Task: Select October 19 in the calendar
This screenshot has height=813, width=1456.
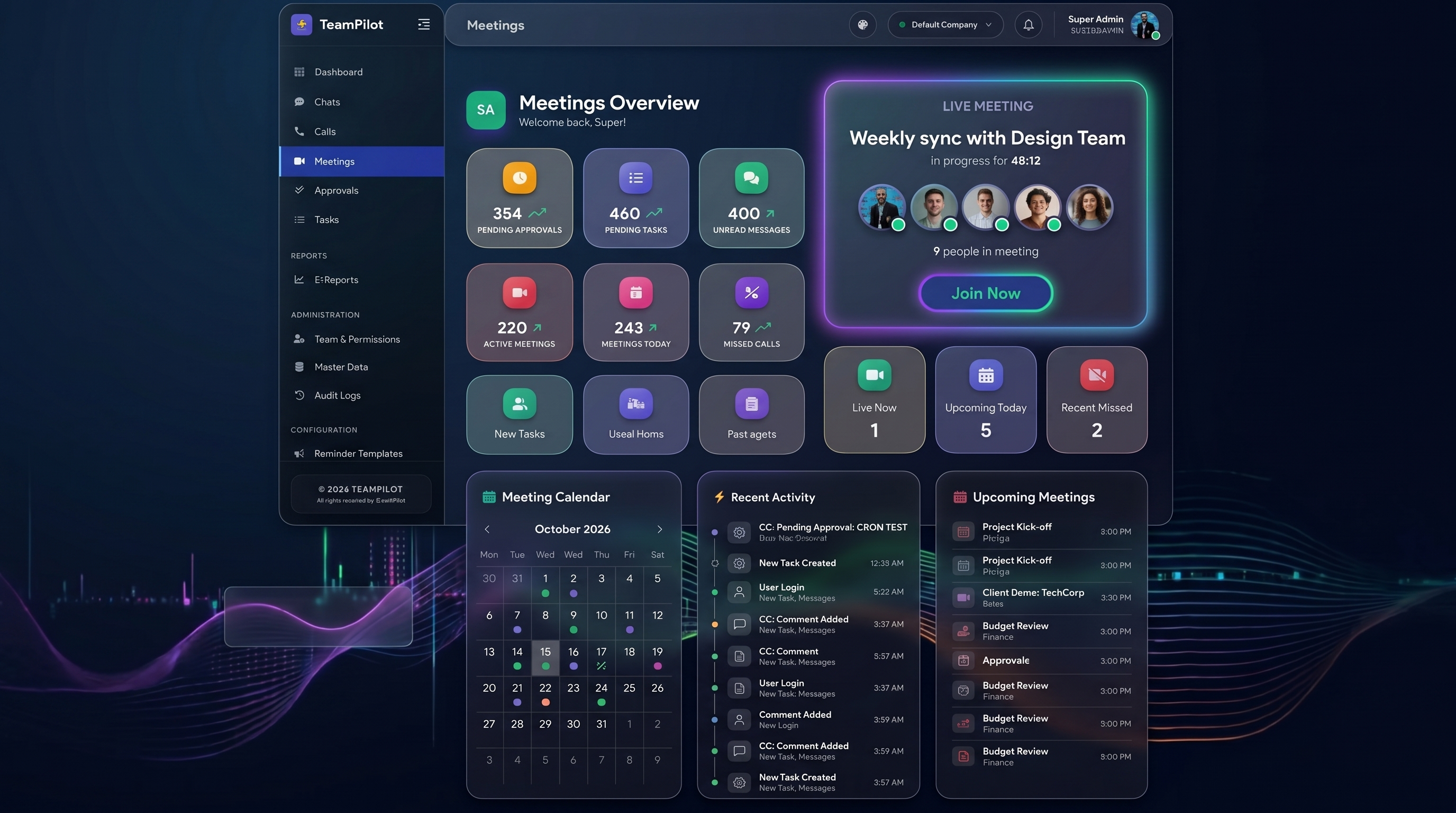Action: coord(657,657)
